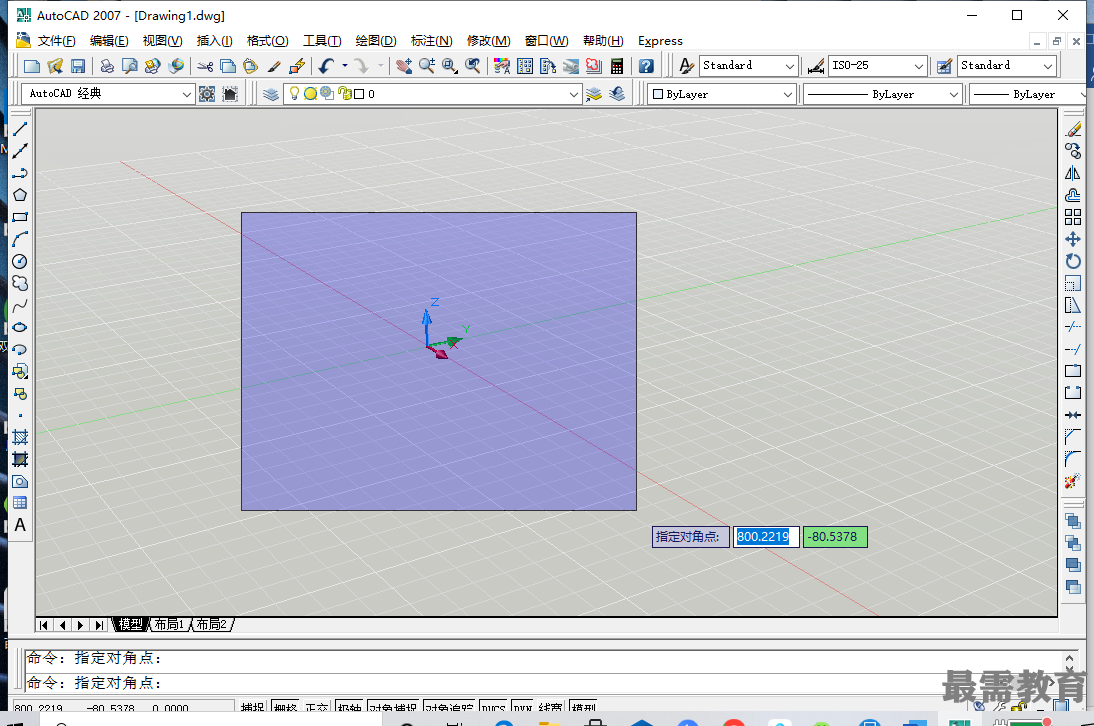Select the Arc draw tool
1094x726 pixels.
[x=20, y=239]
